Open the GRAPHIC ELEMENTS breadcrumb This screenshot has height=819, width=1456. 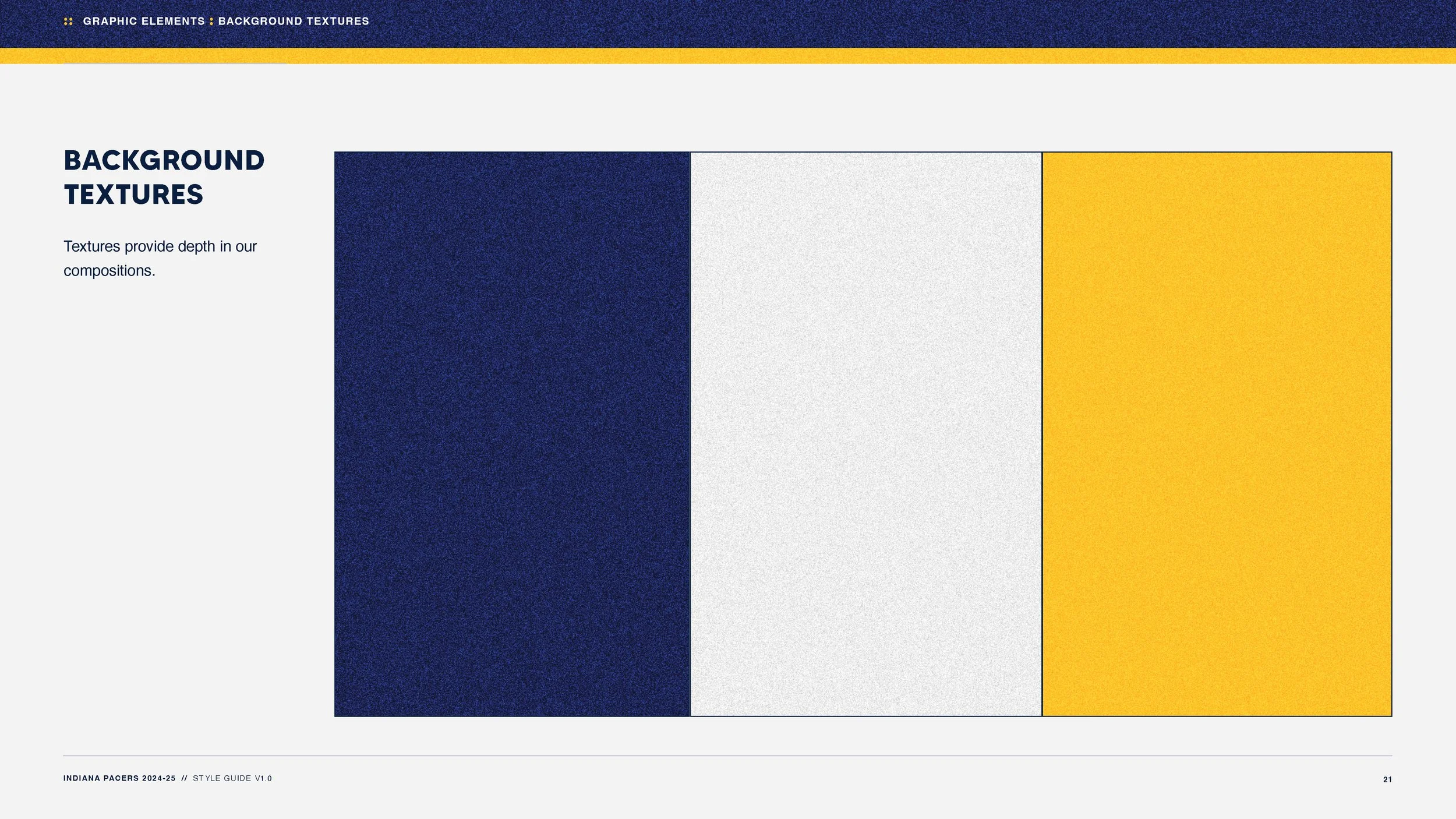point(144,22)
